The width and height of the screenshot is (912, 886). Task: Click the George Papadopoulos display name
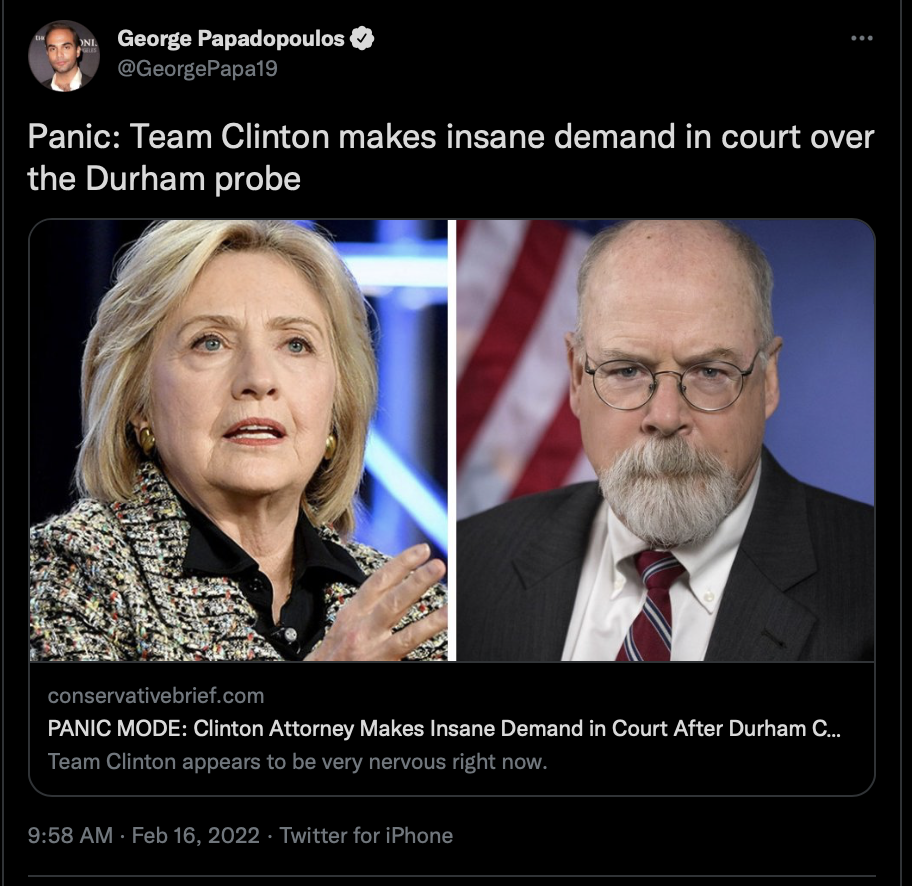click(x=231, y=38)
